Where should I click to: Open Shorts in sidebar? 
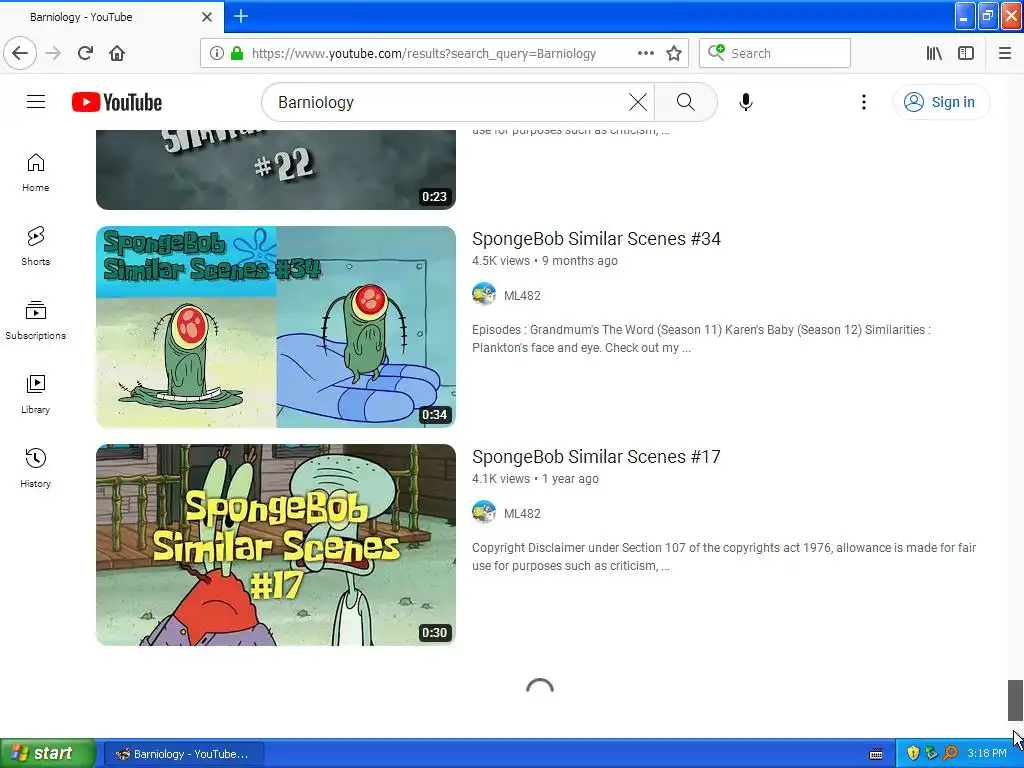click(35, 246)
